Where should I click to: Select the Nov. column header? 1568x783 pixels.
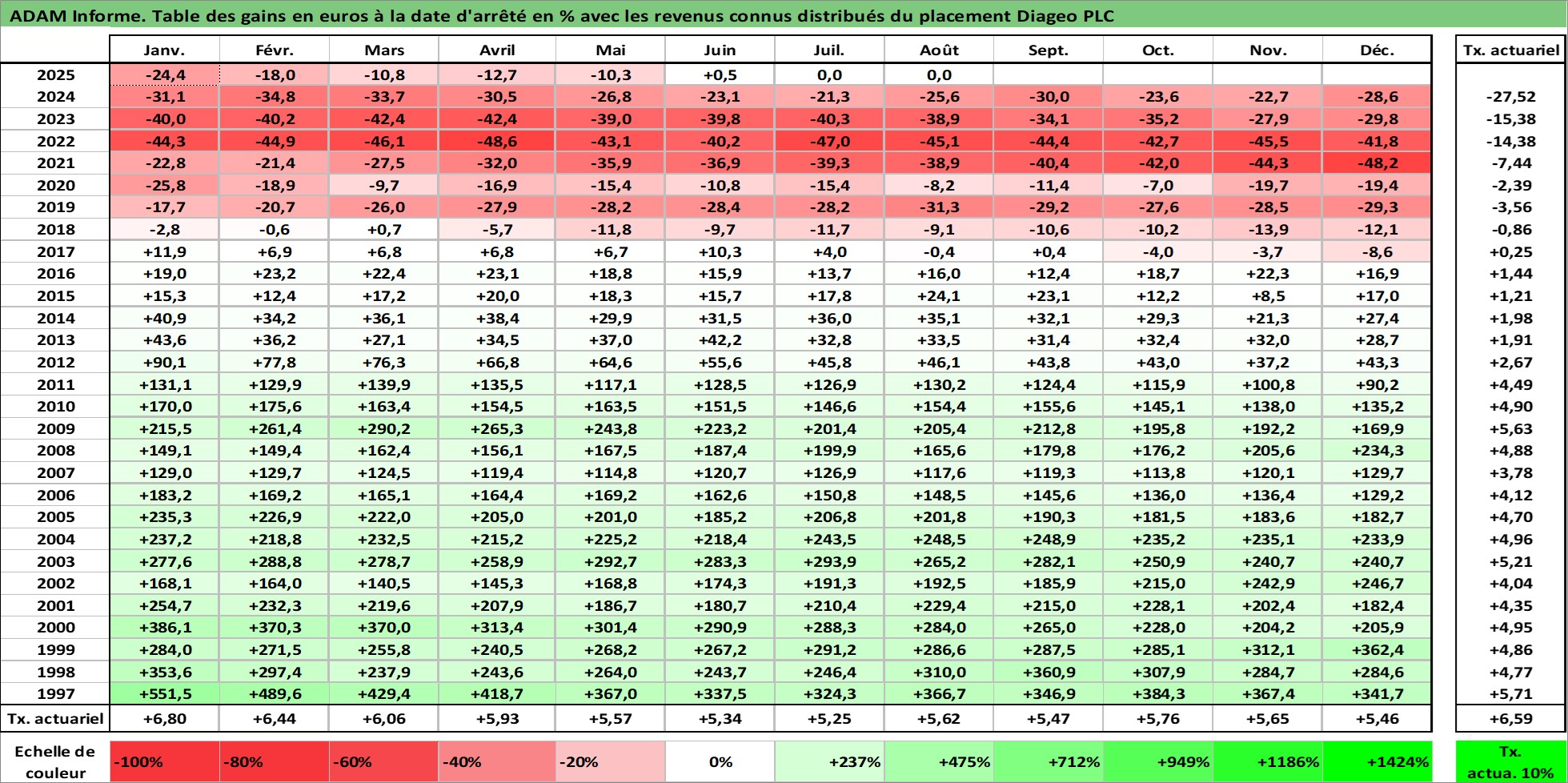pos(1268,50)
